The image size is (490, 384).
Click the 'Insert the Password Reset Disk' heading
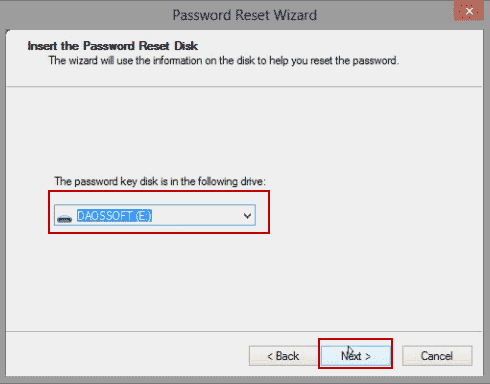pos(113,46)
